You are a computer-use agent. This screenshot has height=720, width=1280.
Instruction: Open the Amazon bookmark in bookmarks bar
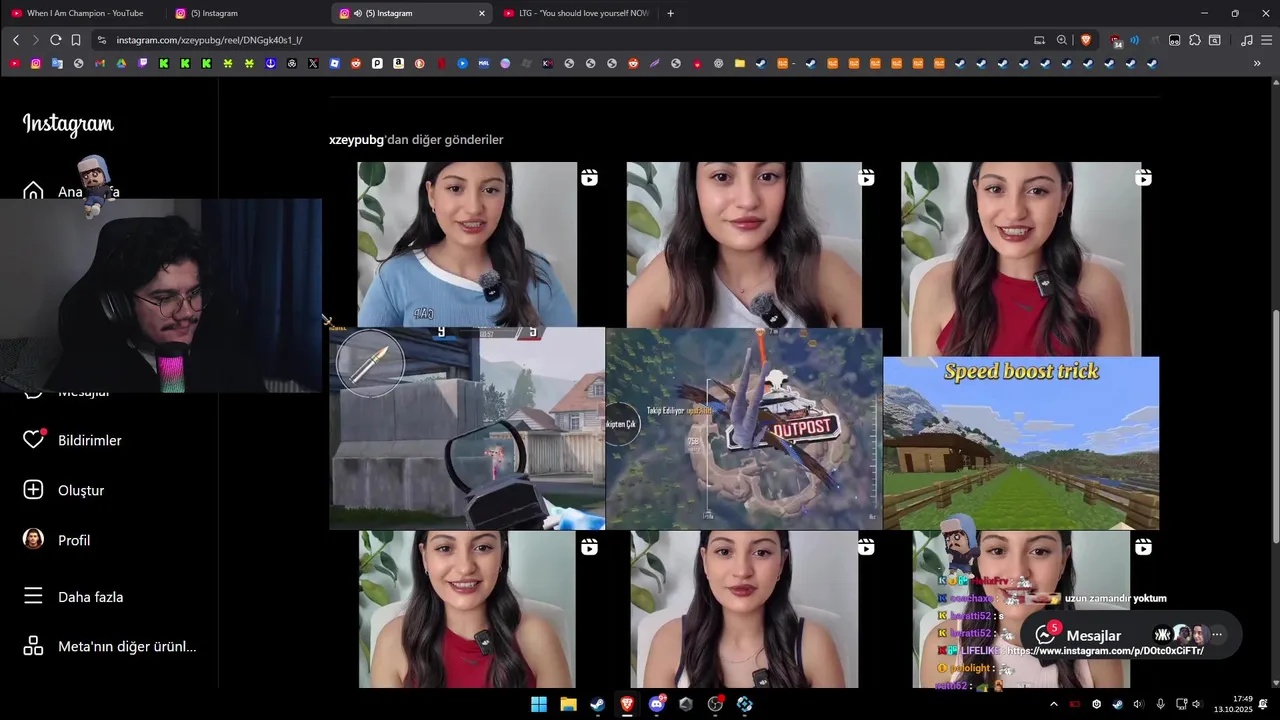[398, 63]
